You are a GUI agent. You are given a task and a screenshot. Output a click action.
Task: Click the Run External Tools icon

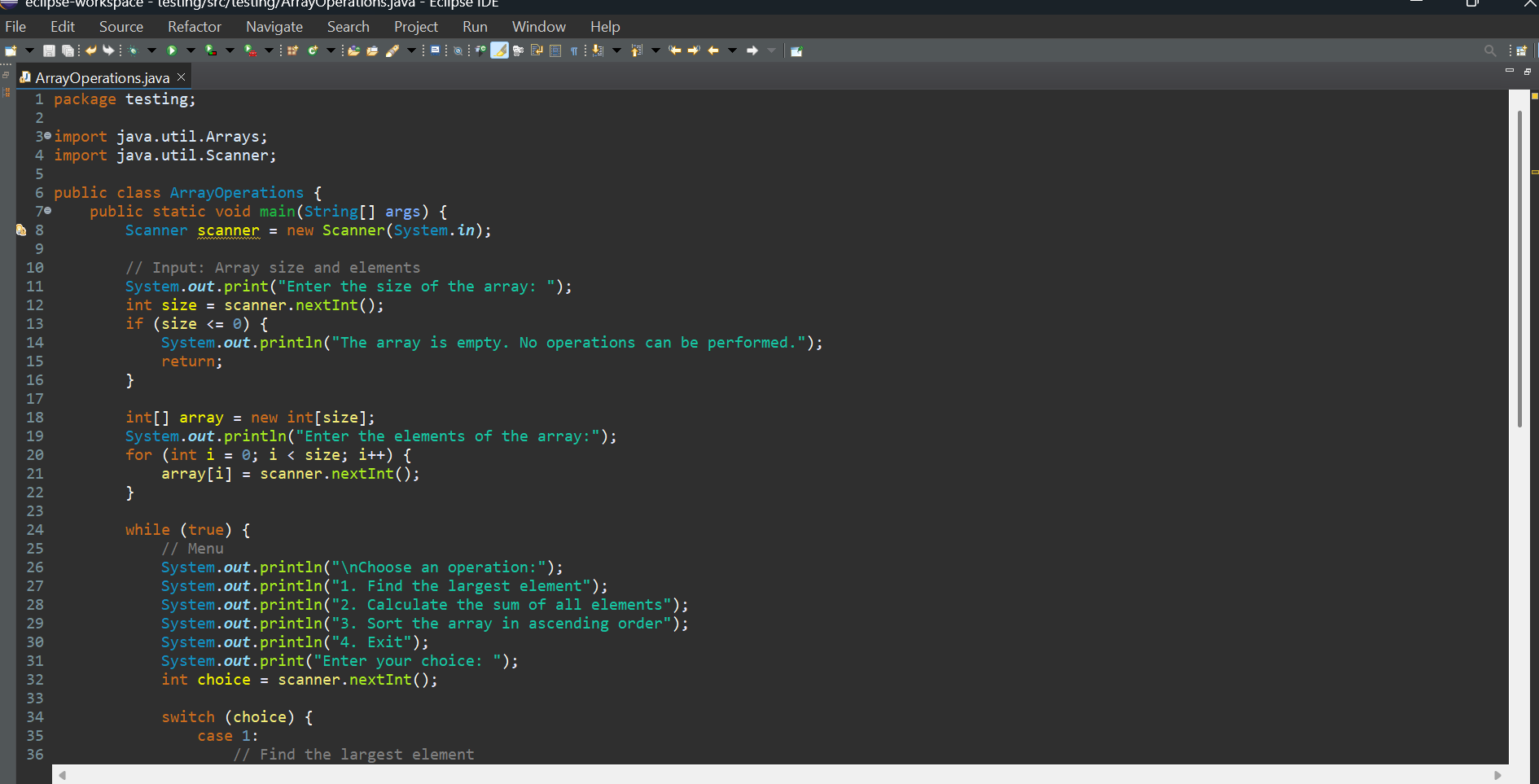tap(250, 50)
